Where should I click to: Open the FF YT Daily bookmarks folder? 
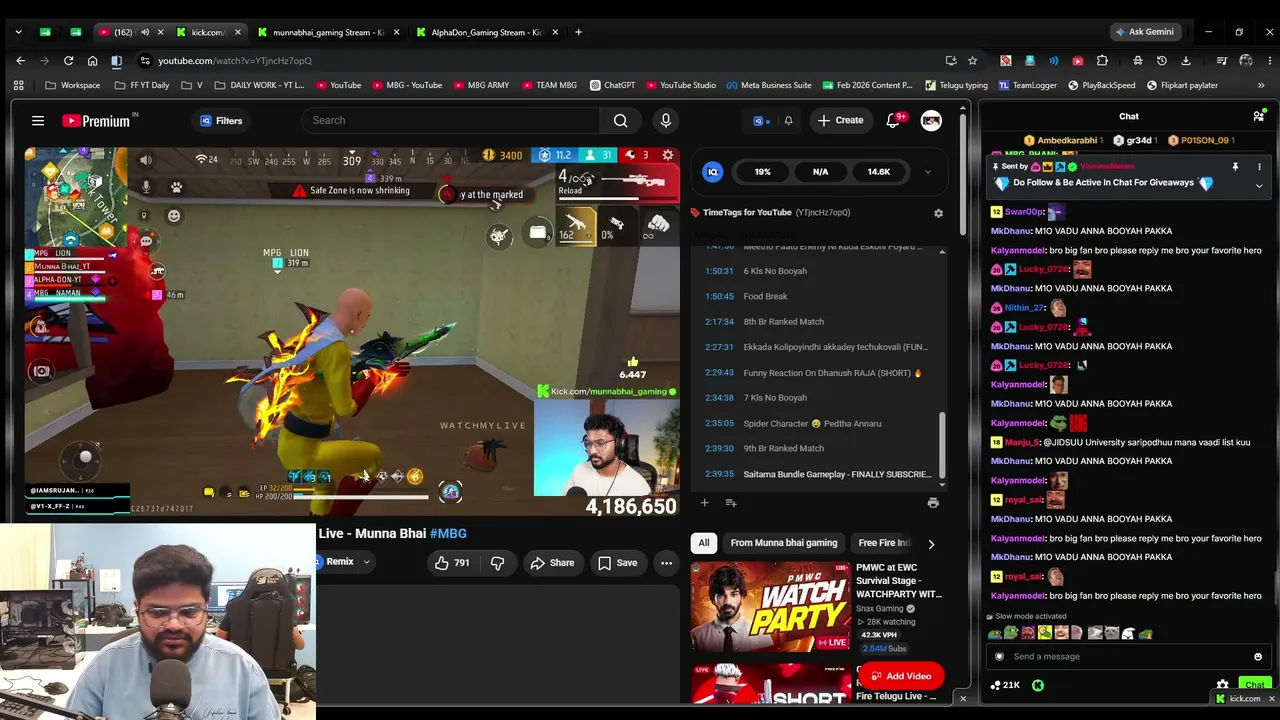[x=141, y=85]
